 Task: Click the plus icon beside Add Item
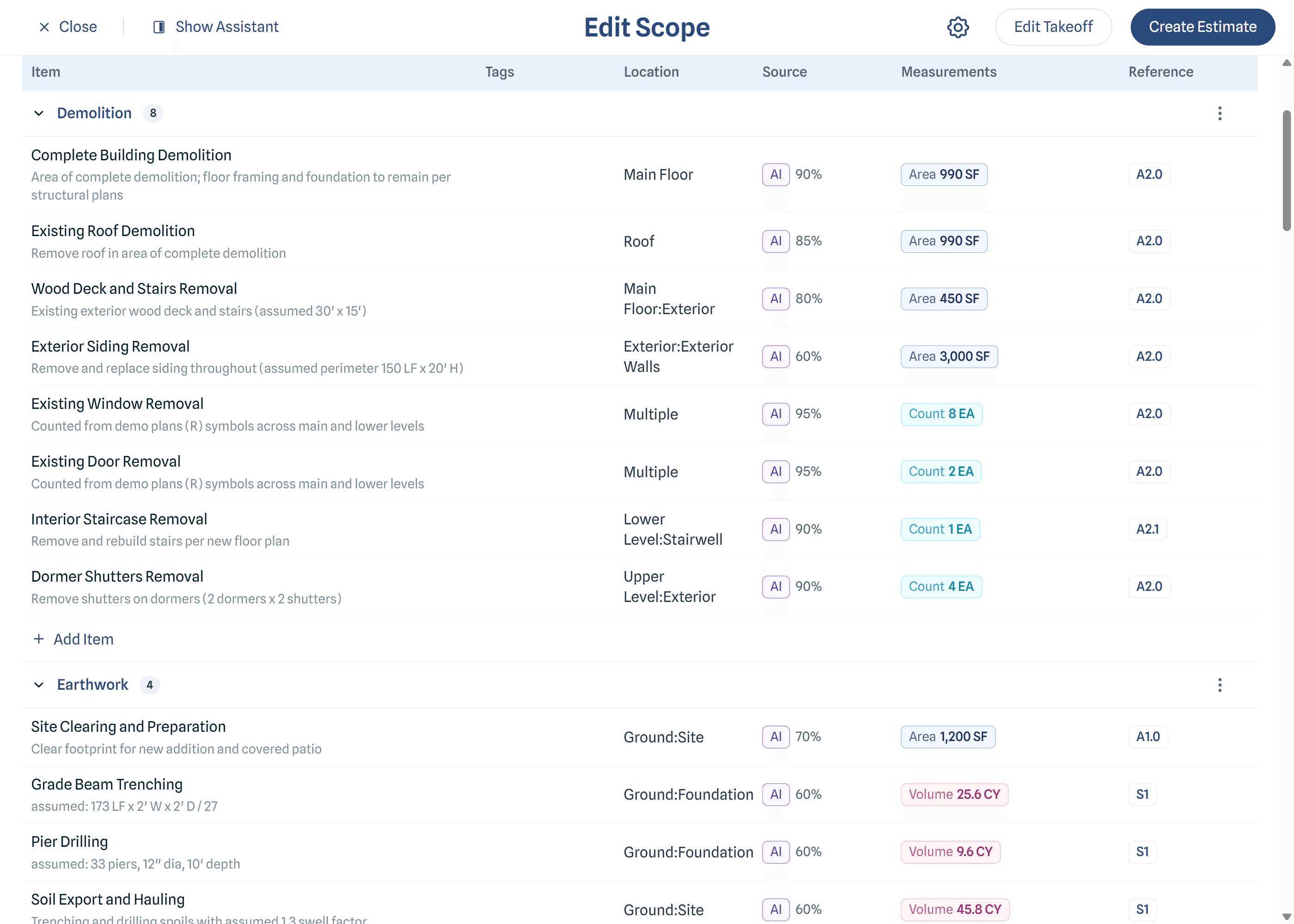point(39,639)
